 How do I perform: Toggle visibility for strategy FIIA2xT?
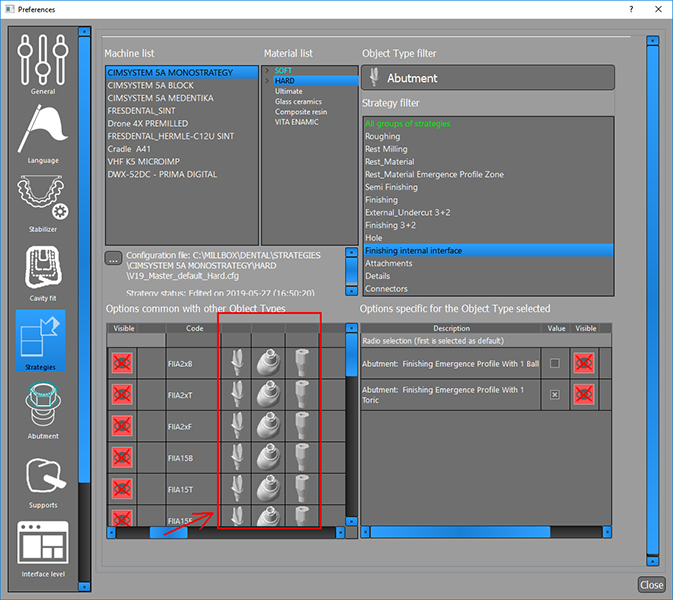(122, 394)
